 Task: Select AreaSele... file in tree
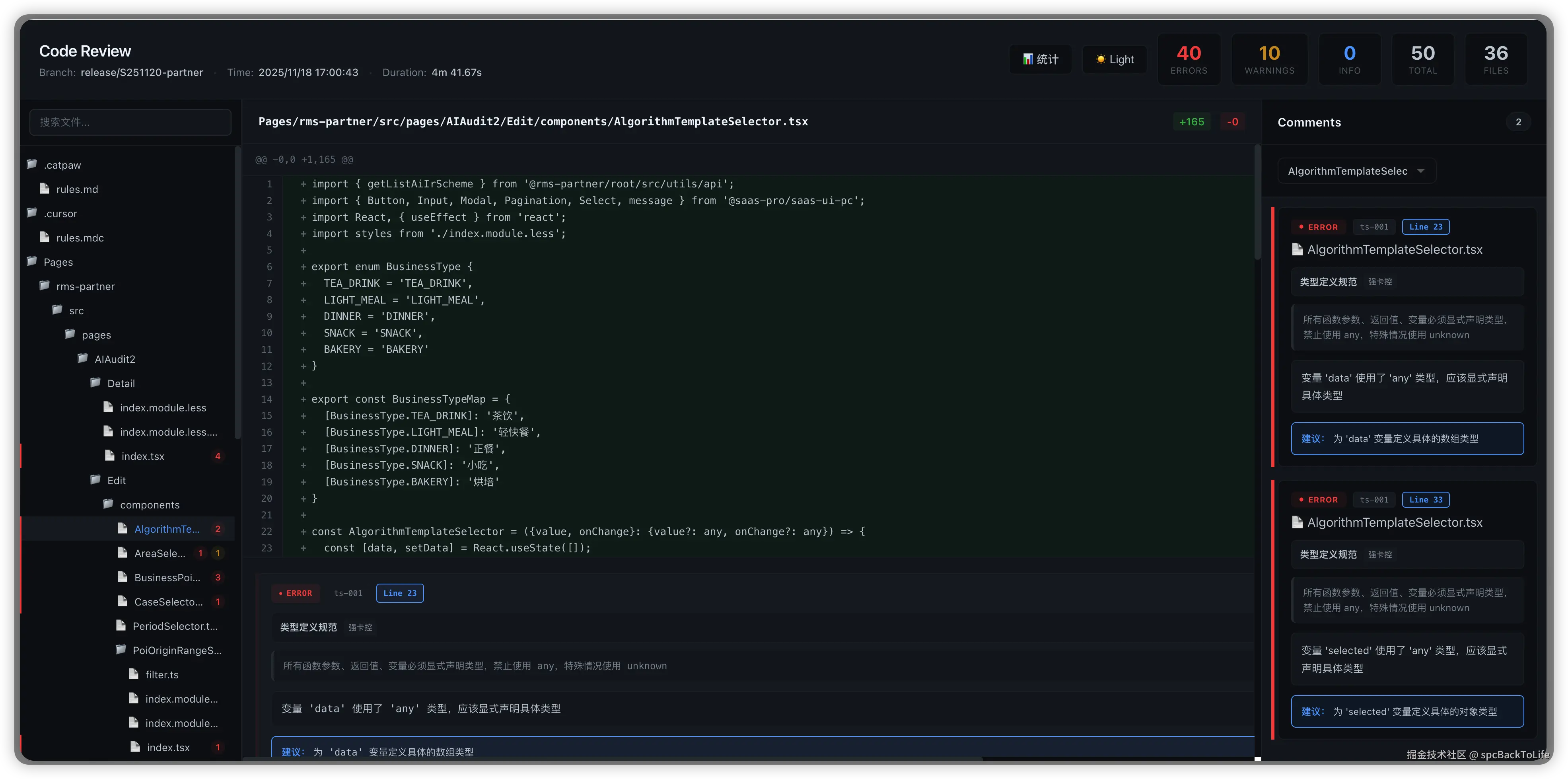(160, 553)
